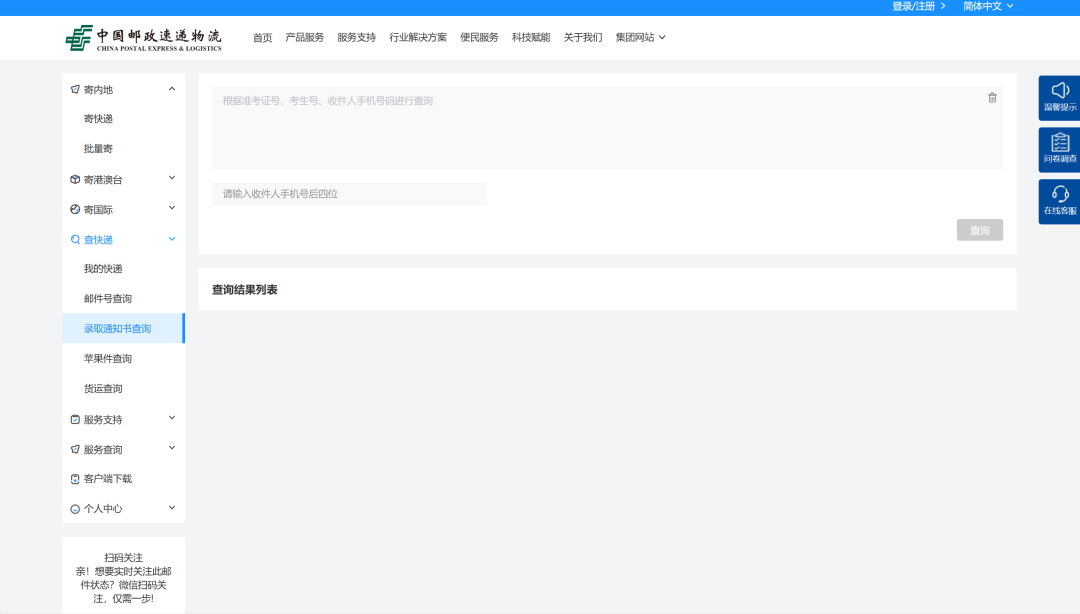Click the 个人中心 smiley icon
This screenshot has width=1080, height=614.
75,509
